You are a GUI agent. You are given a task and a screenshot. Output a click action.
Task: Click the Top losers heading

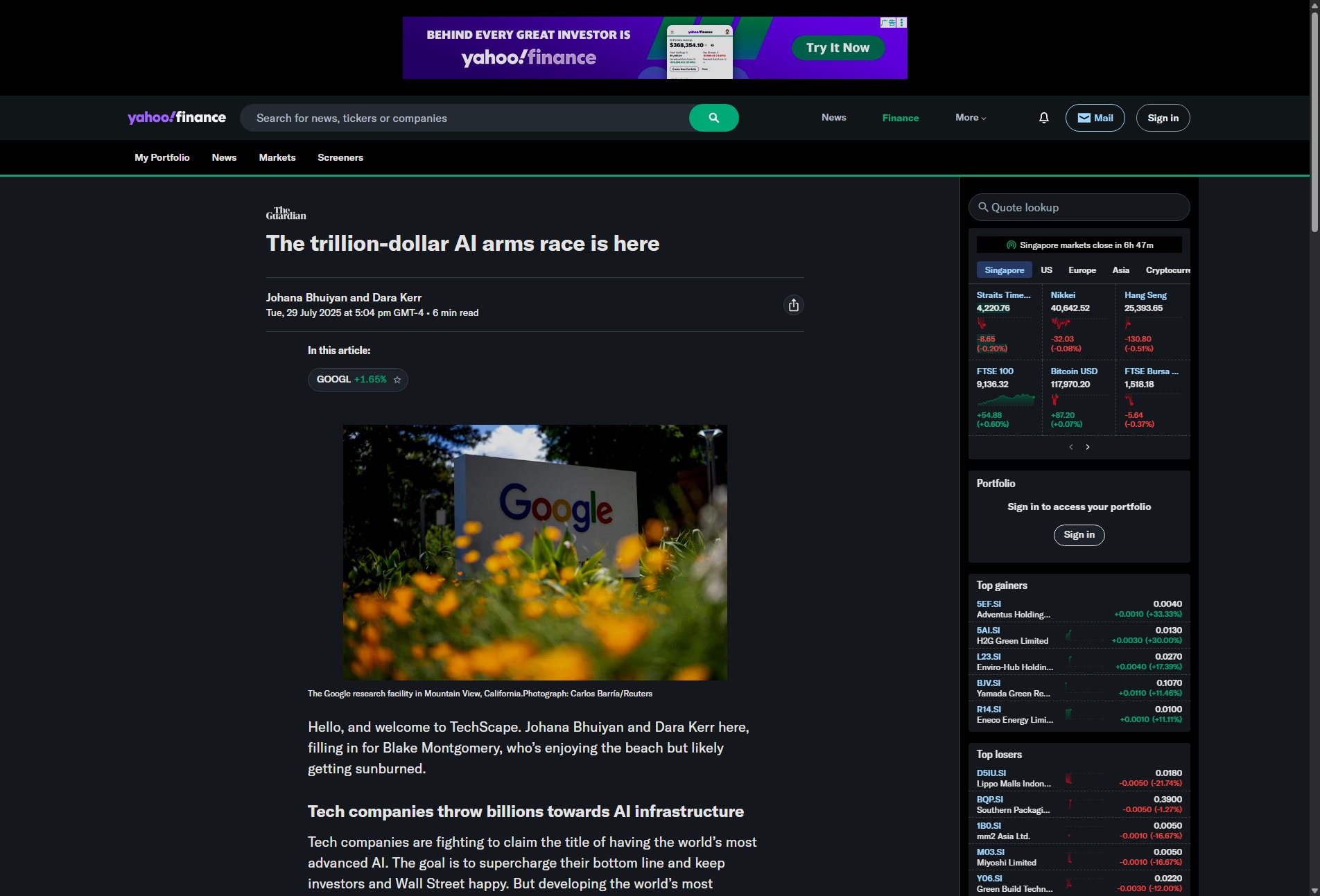(x=999, y=755)
